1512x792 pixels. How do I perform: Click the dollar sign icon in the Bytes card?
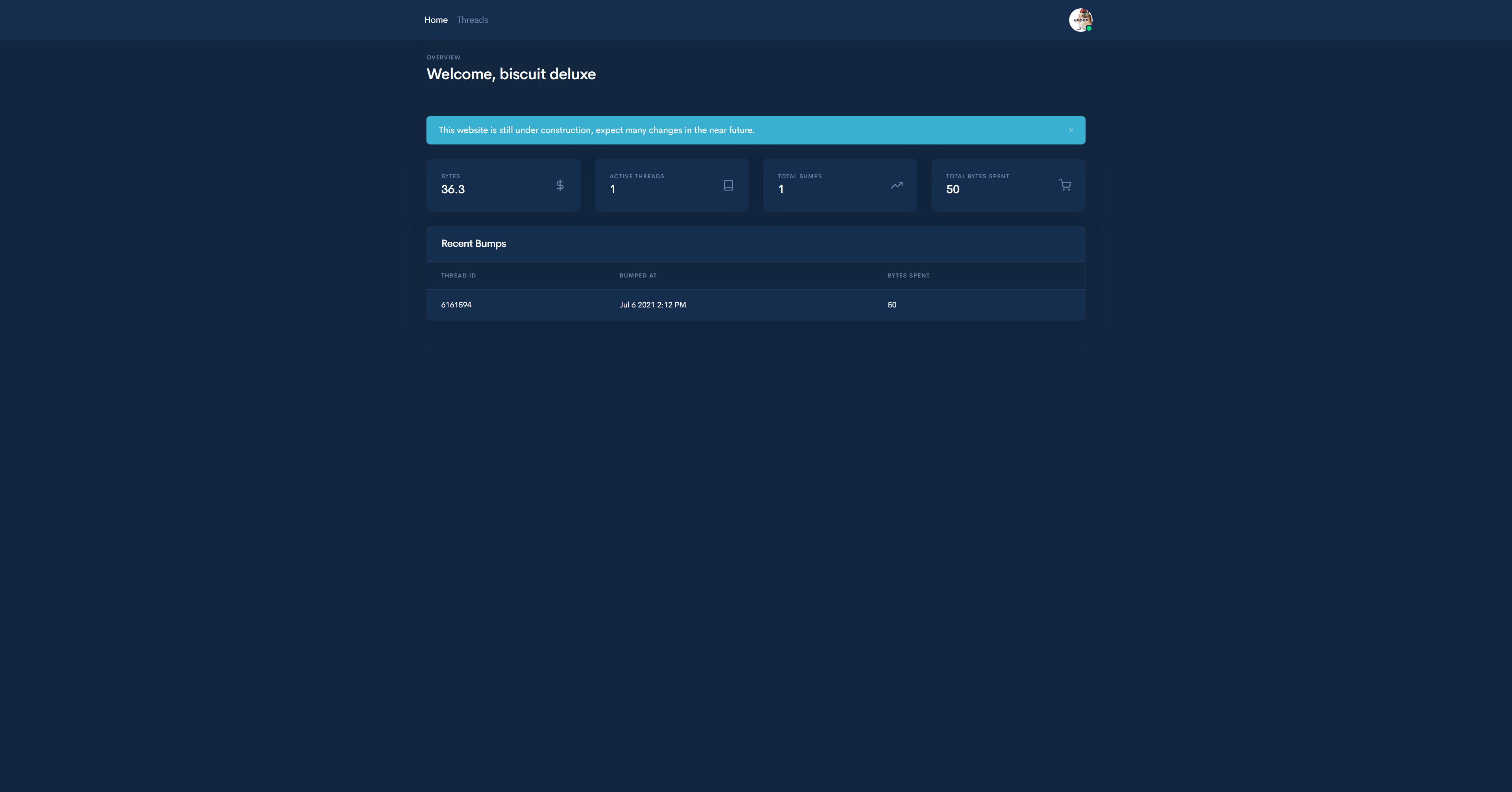click(560, 185)
